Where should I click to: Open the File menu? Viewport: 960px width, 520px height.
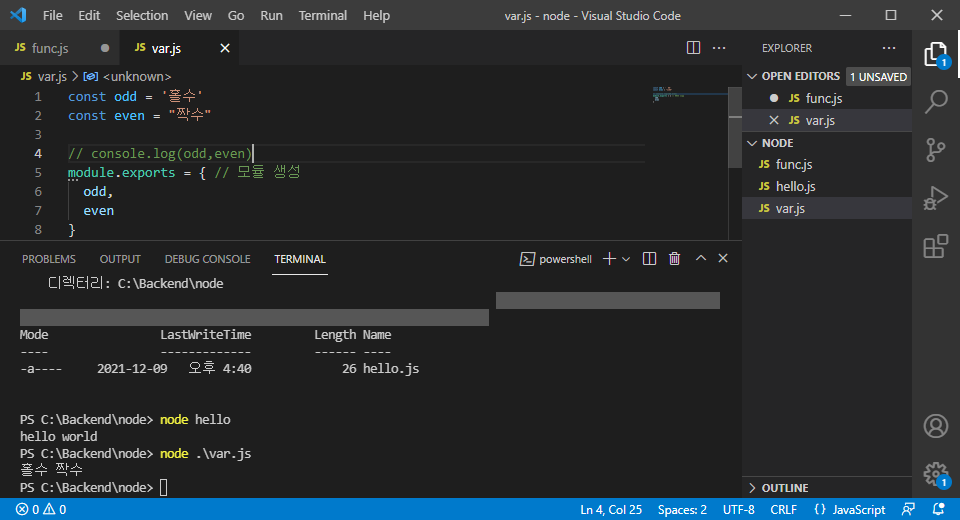click(53, 15)
